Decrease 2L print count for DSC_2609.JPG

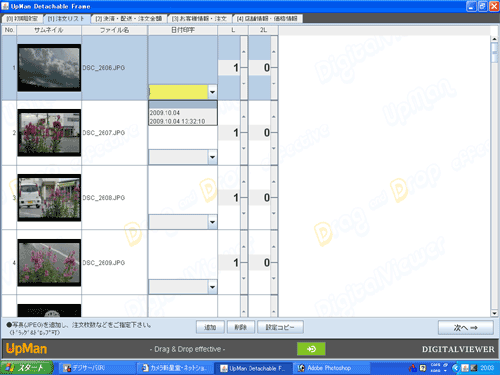[274, 278]
